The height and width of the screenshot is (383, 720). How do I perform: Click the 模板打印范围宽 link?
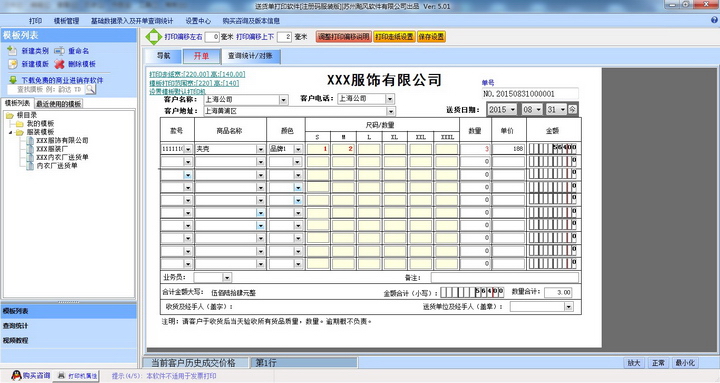tap(194, 83)
